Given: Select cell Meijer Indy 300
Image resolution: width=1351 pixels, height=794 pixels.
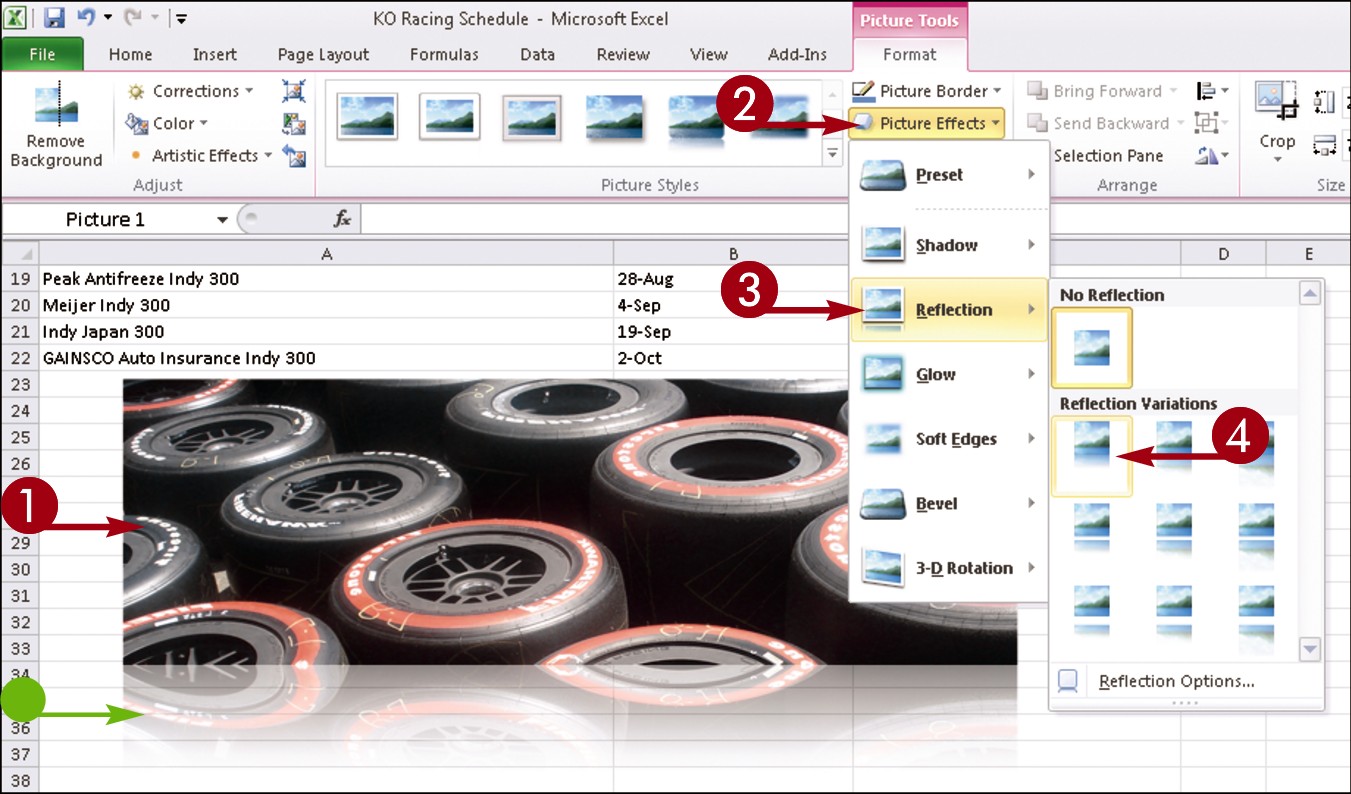Looking at the screenshot, I should tap(326, 305).
